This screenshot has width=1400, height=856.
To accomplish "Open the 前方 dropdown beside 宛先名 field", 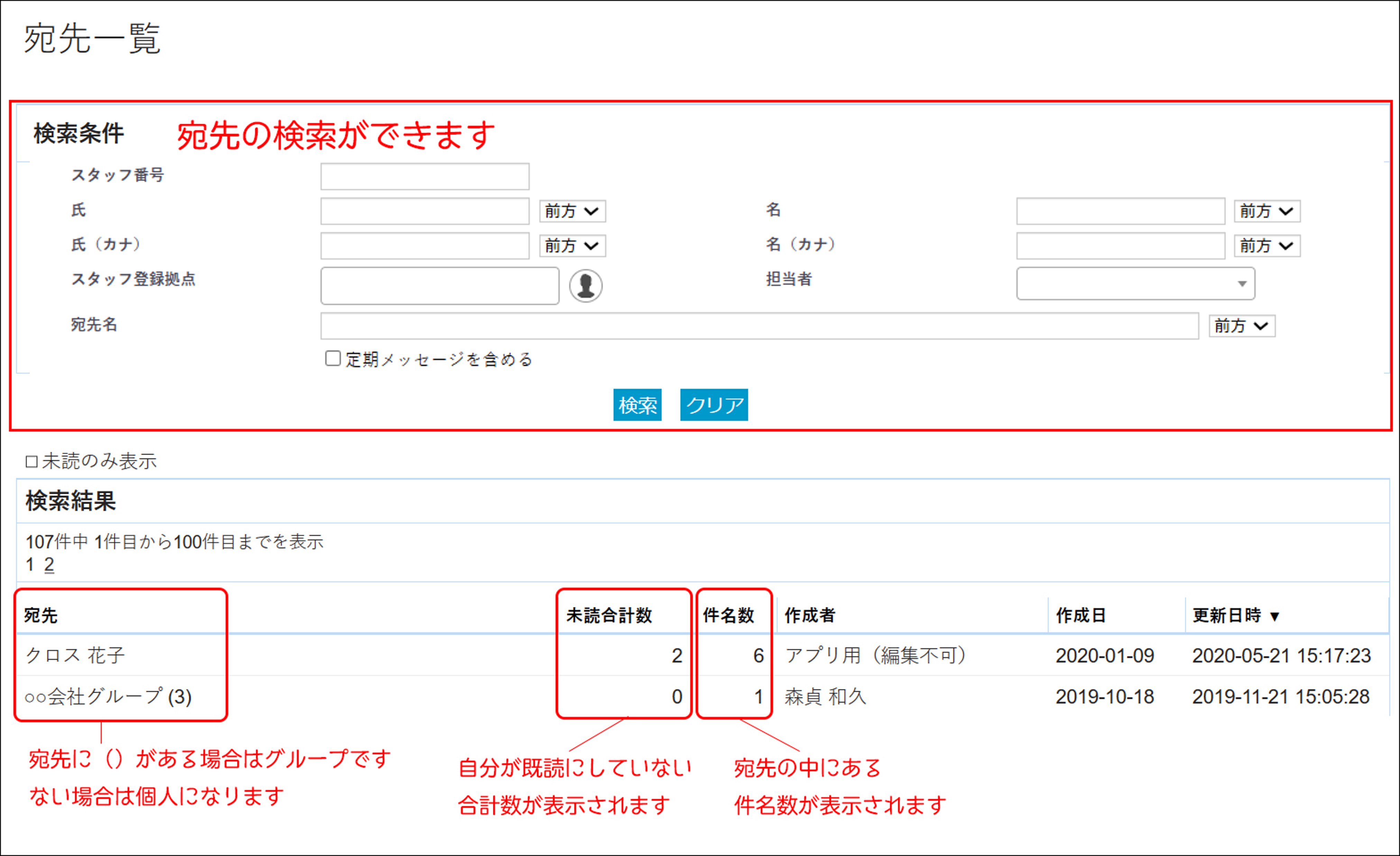I will click(x=1242, y=326).
